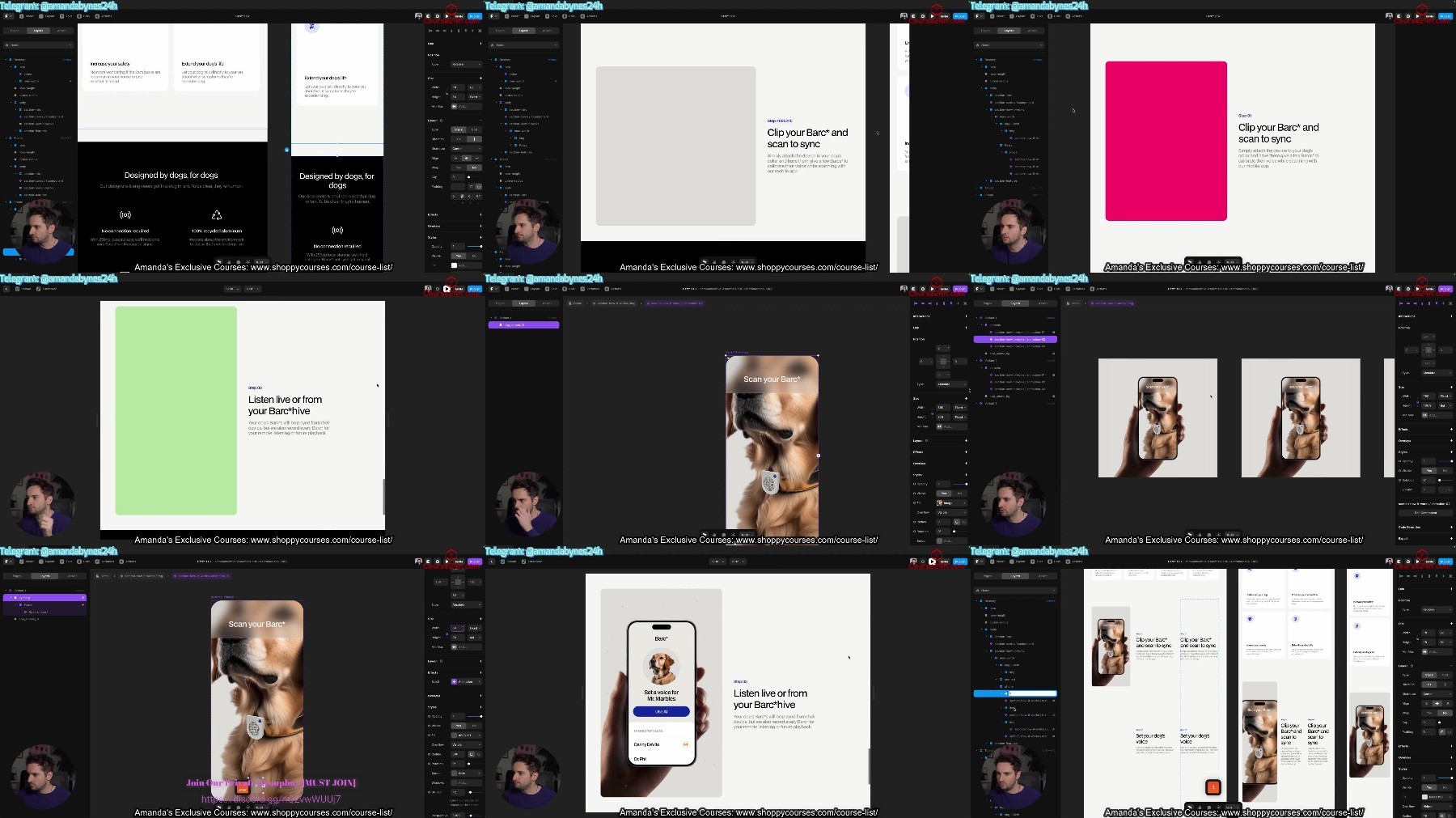The height and width of the screenshot is (818, 1456).
Task: Open position Type dropdown in Designed-by-dogs frame
Action: tap(467, 64)
